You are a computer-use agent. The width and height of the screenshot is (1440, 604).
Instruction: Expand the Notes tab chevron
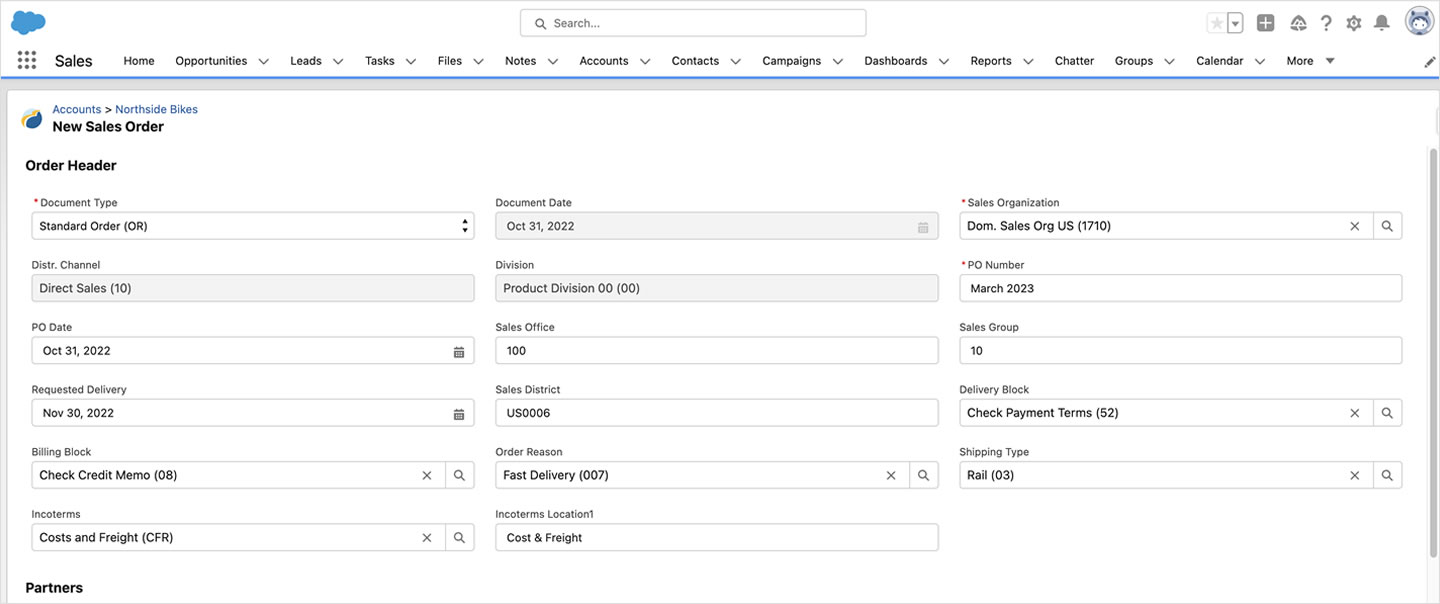coord(552,61)
